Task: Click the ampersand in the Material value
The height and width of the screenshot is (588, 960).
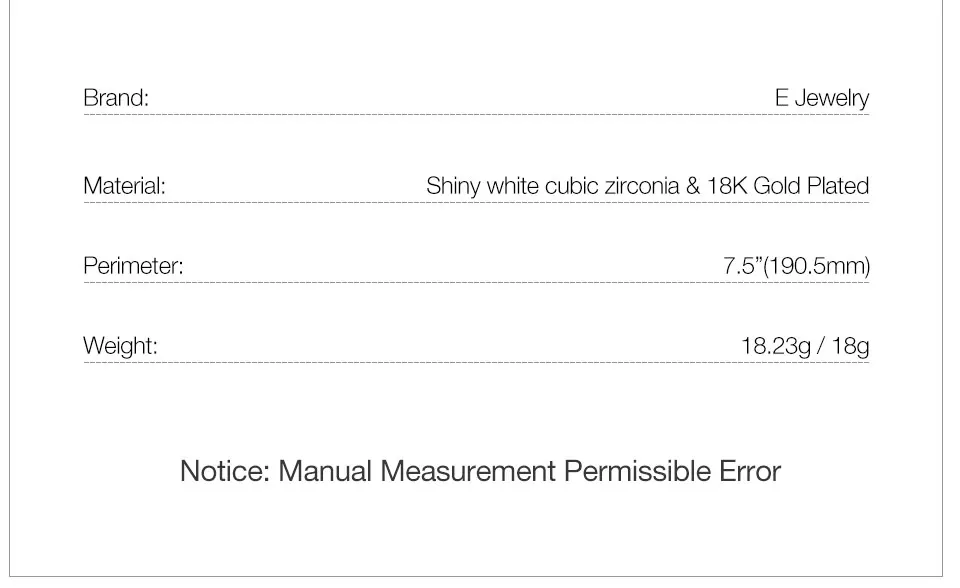Action: [x=692, y=186]
